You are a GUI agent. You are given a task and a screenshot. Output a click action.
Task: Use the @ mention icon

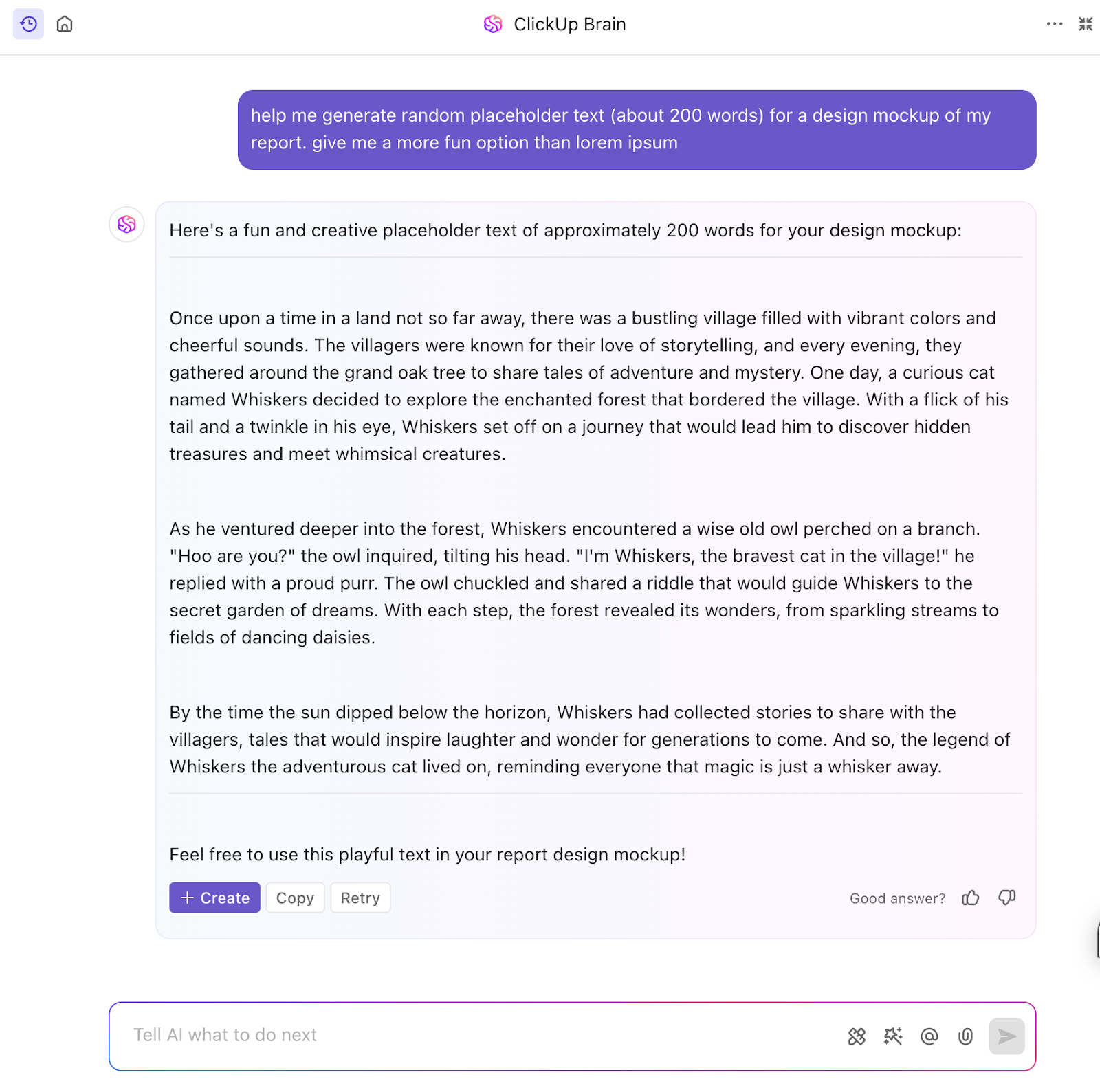(929, 1035)
